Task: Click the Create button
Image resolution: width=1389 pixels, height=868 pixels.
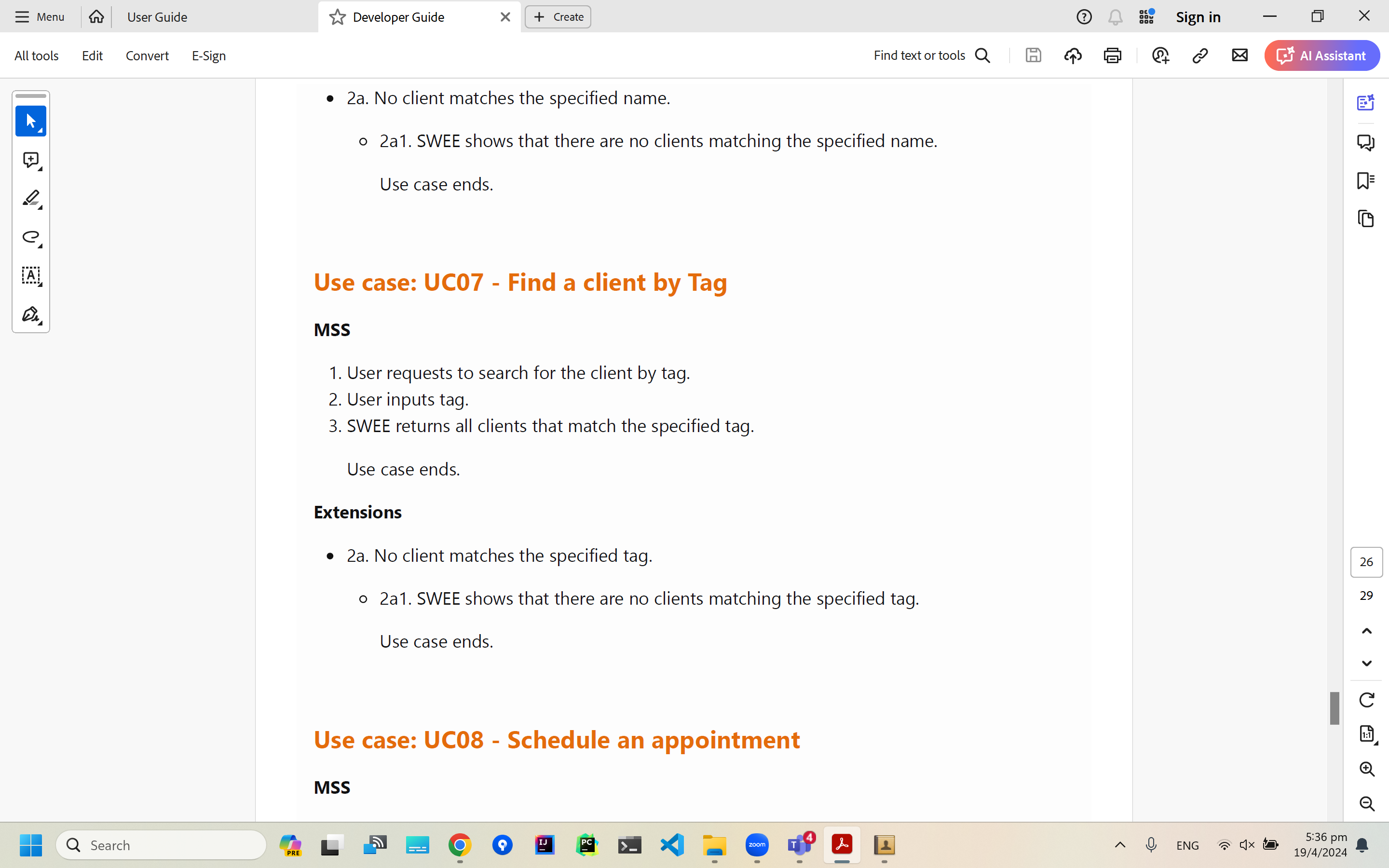Action: [x=558, y=17]
